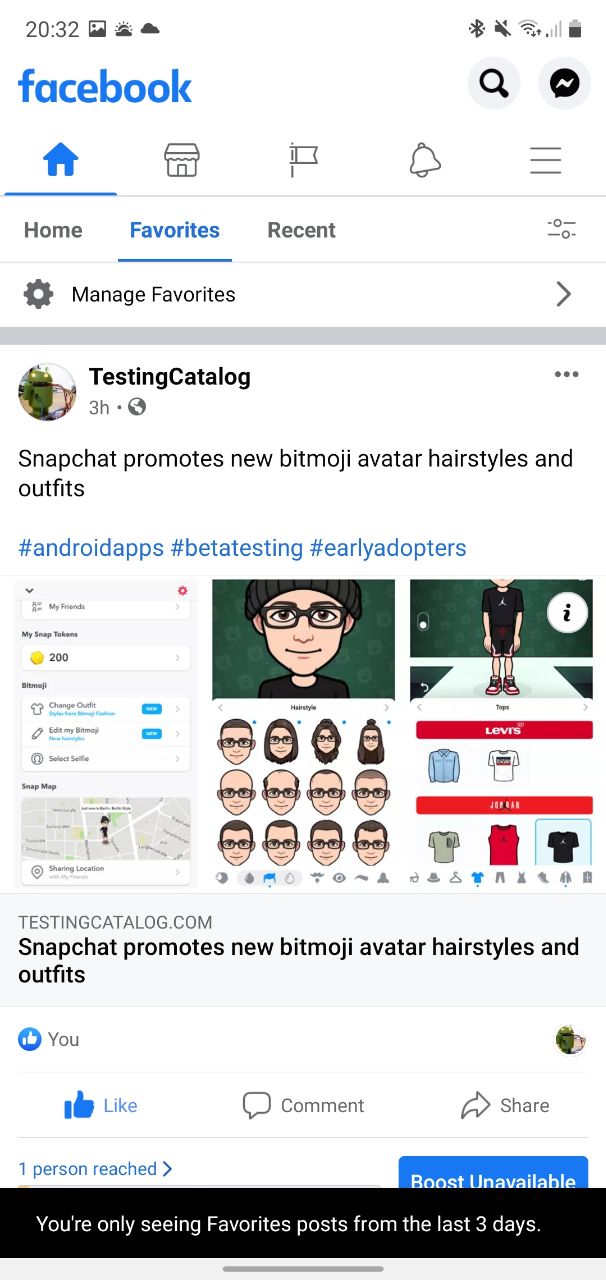The width and height of the screenshot is (606, 1280).
Task: Open post options three-dot menu
Action: click(566, 375)
